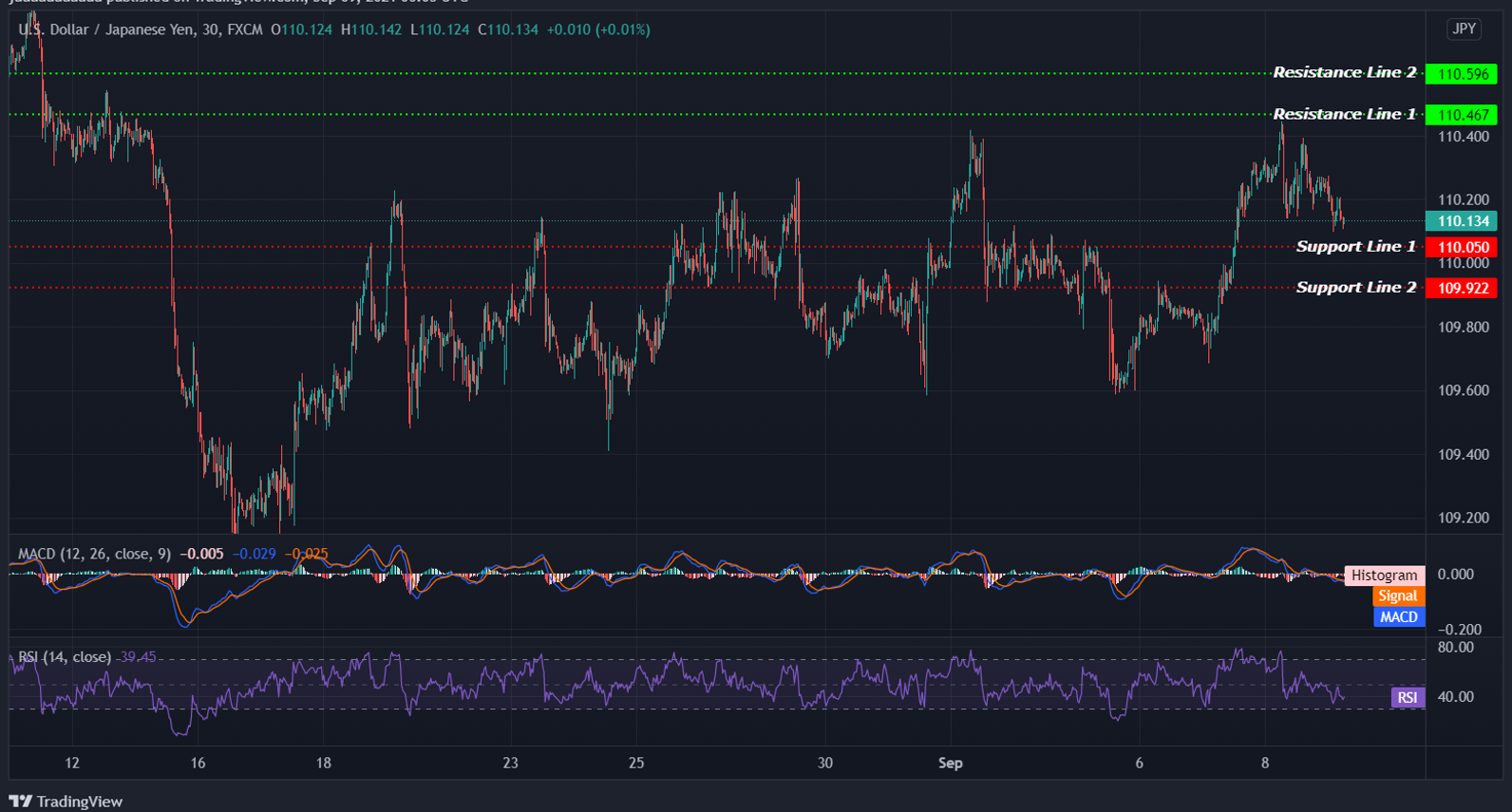Select the MACD (12, 26, close, 9) indicator title

click(x=95, y=554)
